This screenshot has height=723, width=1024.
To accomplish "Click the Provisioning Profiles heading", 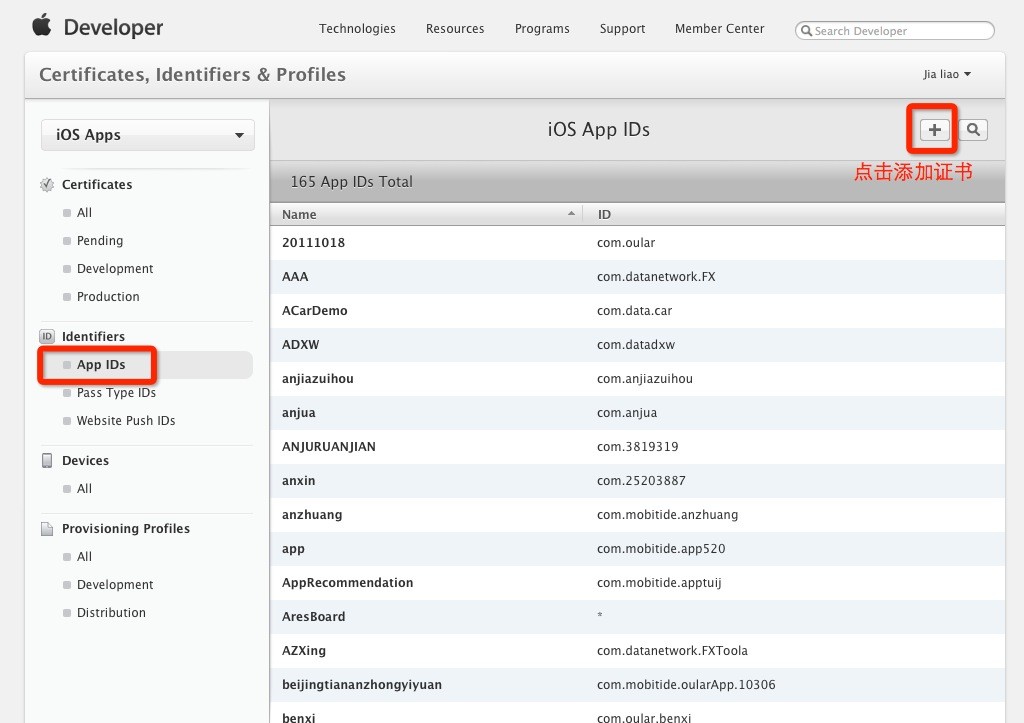I will tap(126, 528).
